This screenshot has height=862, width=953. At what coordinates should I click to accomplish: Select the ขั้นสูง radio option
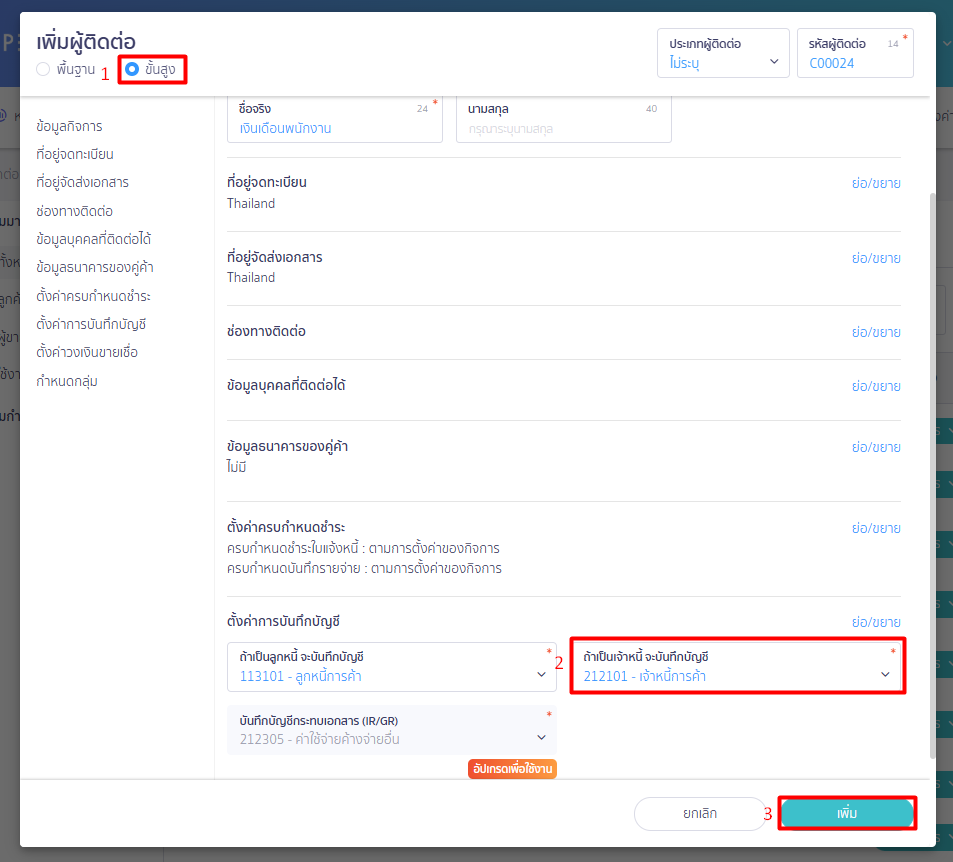tap(132, 70)
